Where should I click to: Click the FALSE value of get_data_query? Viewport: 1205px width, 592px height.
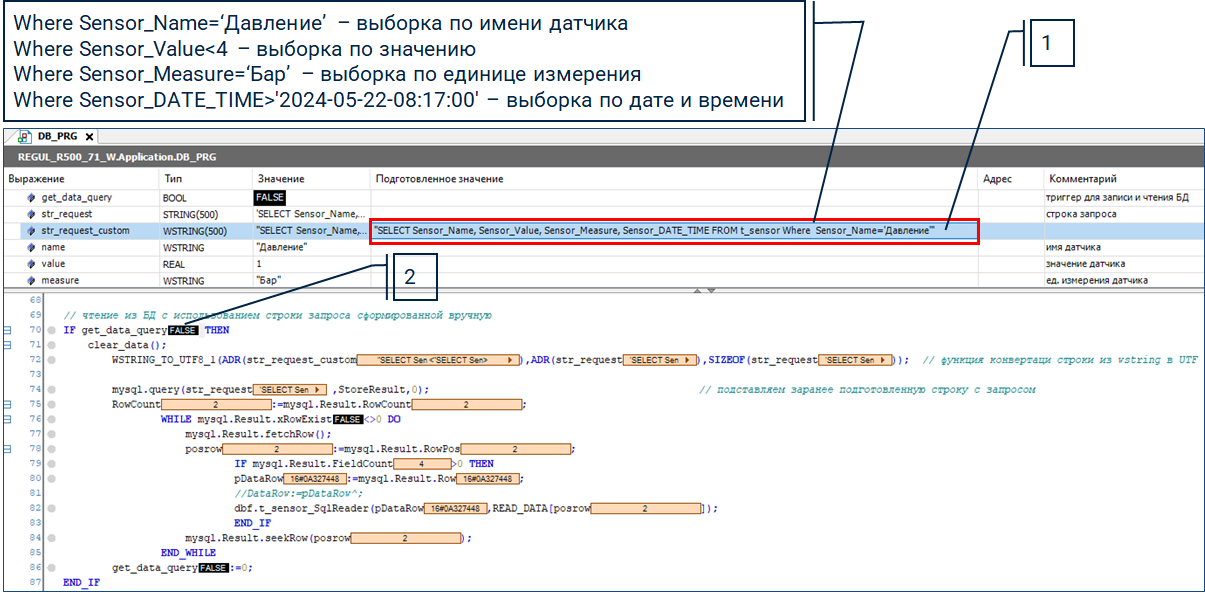click(x=270, y=198)
